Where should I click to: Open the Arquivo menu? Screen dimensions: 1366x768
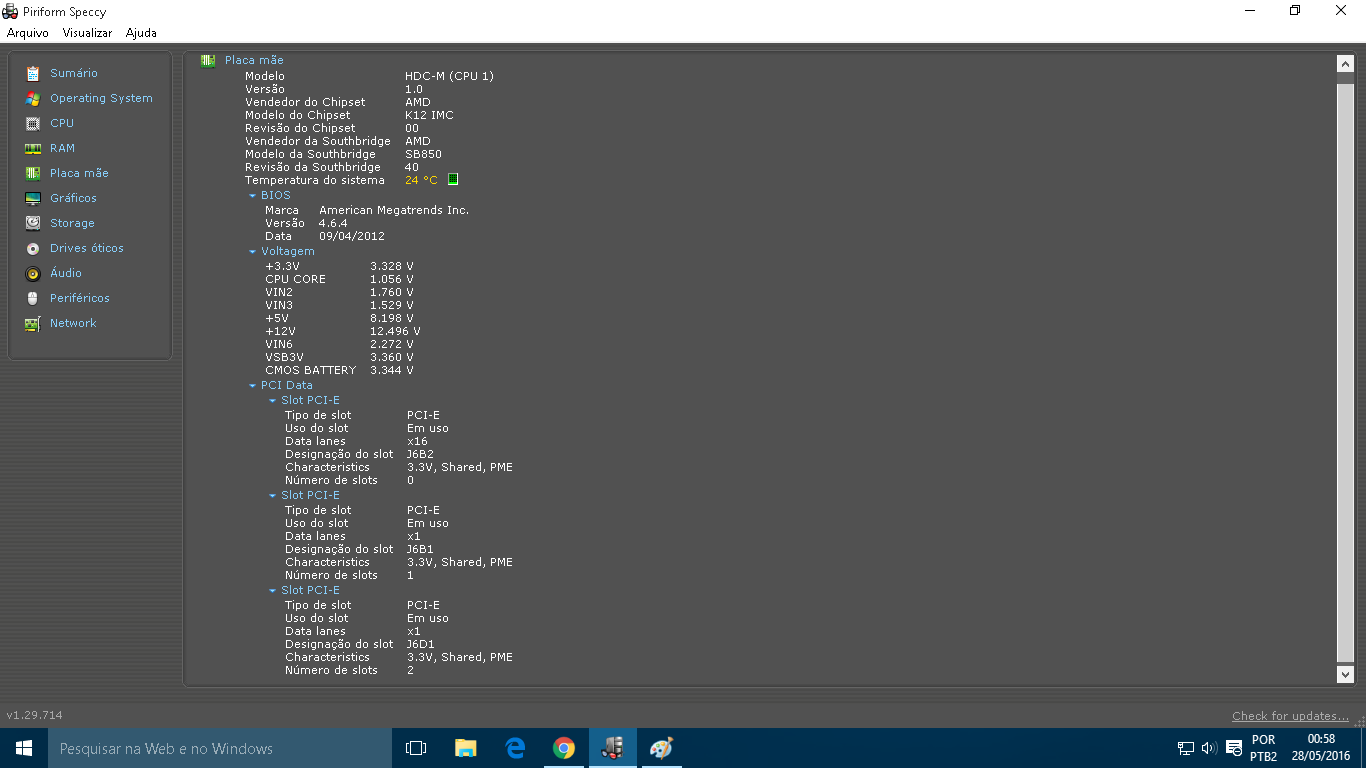[x=28, y=33]
